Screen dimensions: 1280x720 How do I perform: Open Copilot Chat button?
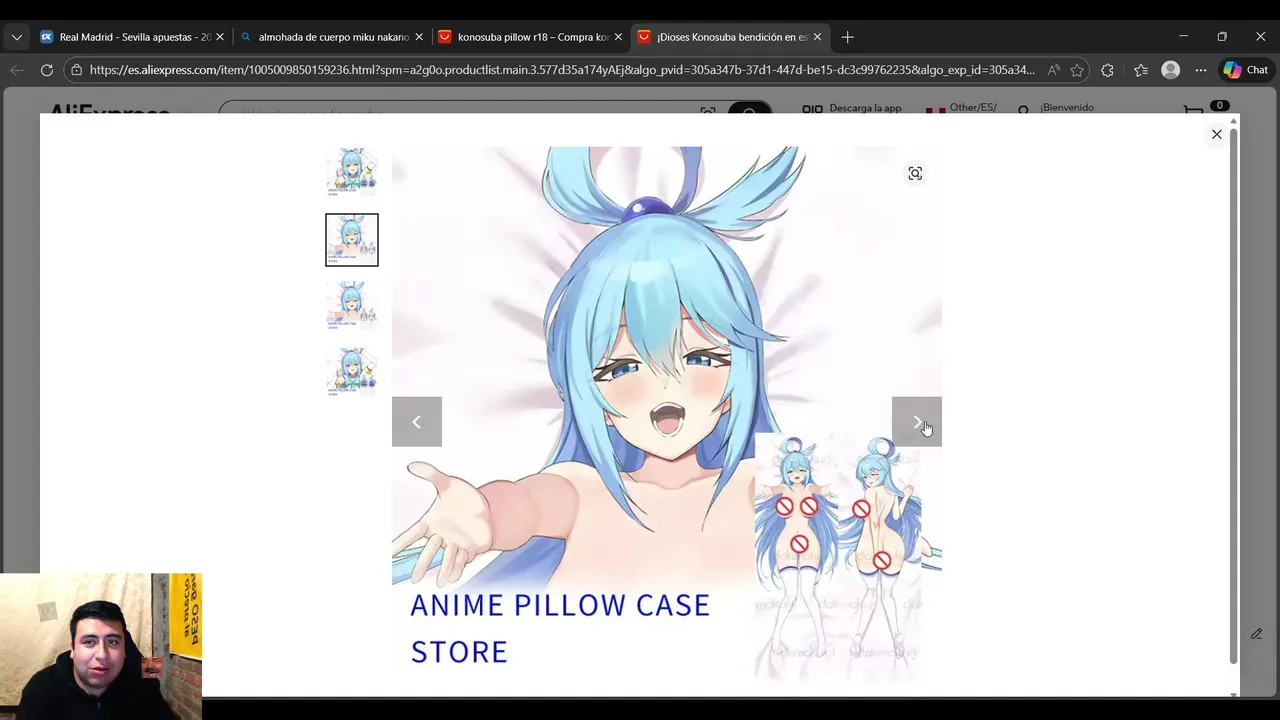tap(1245, 70)
